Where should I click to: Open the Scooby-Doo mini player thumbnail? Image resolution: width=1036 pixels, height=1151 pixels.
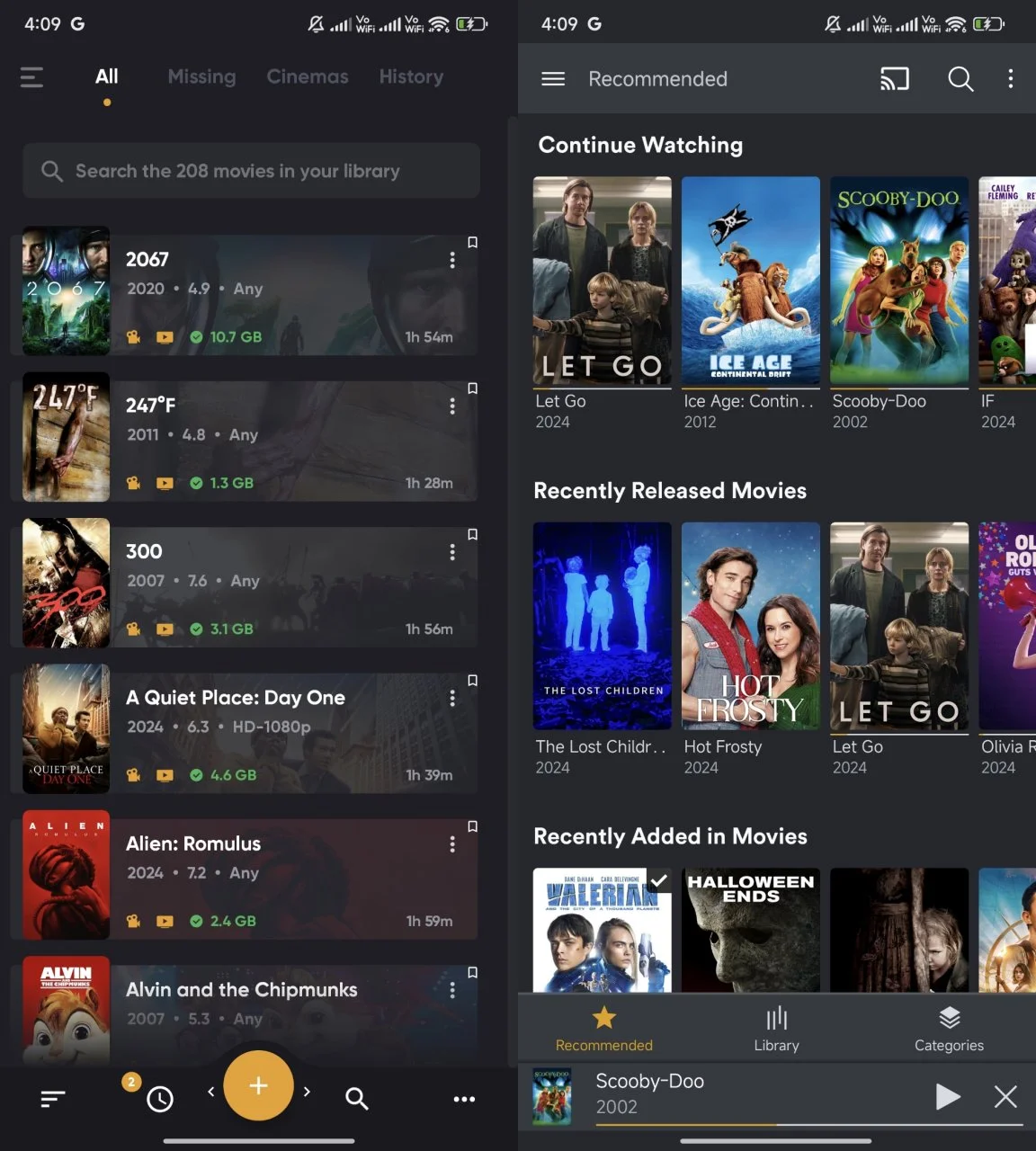click(x=551, y=1096)
